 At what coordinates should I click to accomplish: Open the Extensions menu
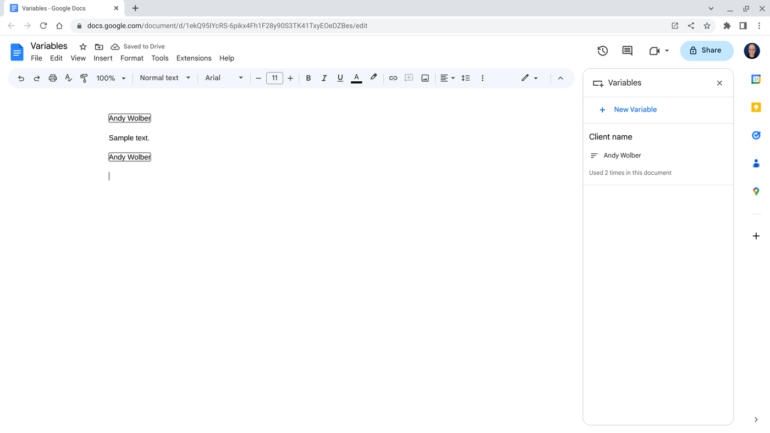pos(194,58)
